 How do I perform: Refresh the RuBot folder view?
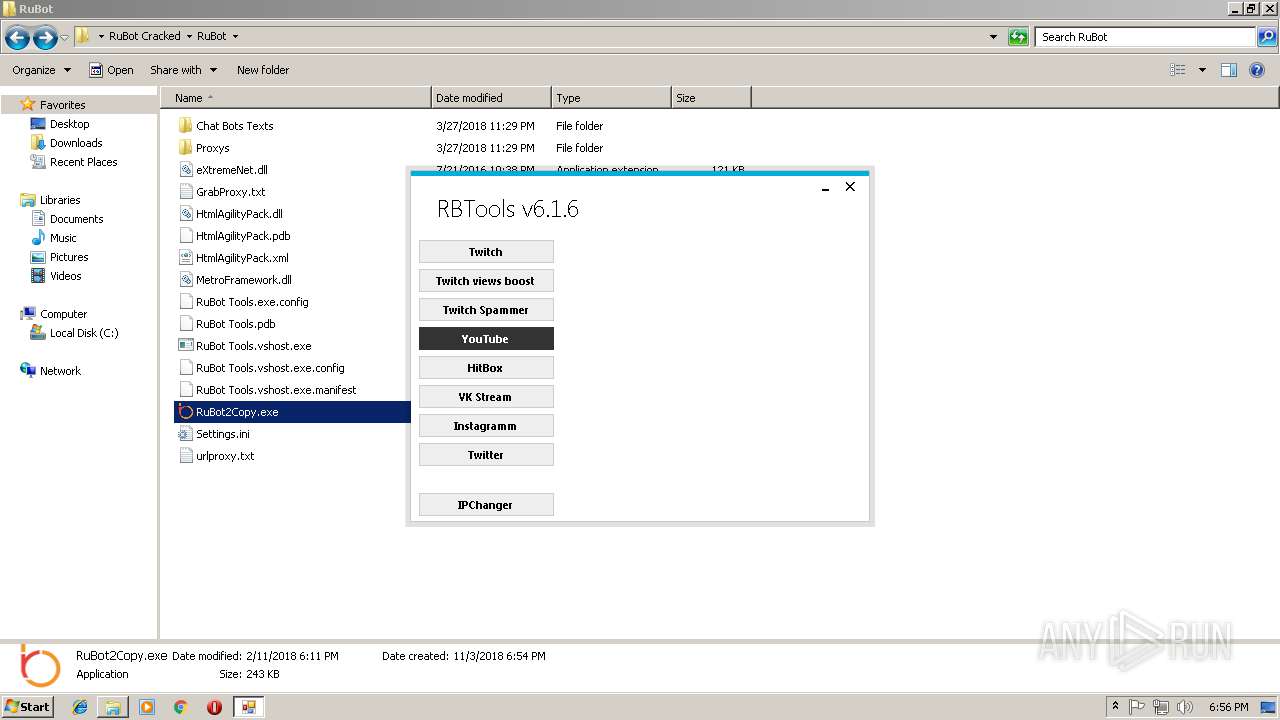click(1018, 37)
